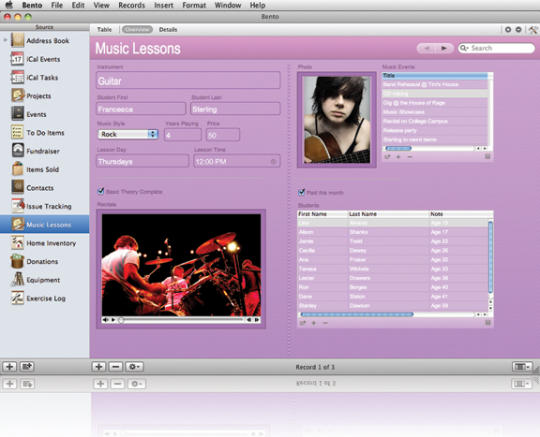The image size is (540, 437).
Task: Click the student photo thumbnail
Action: pos(336,119)
